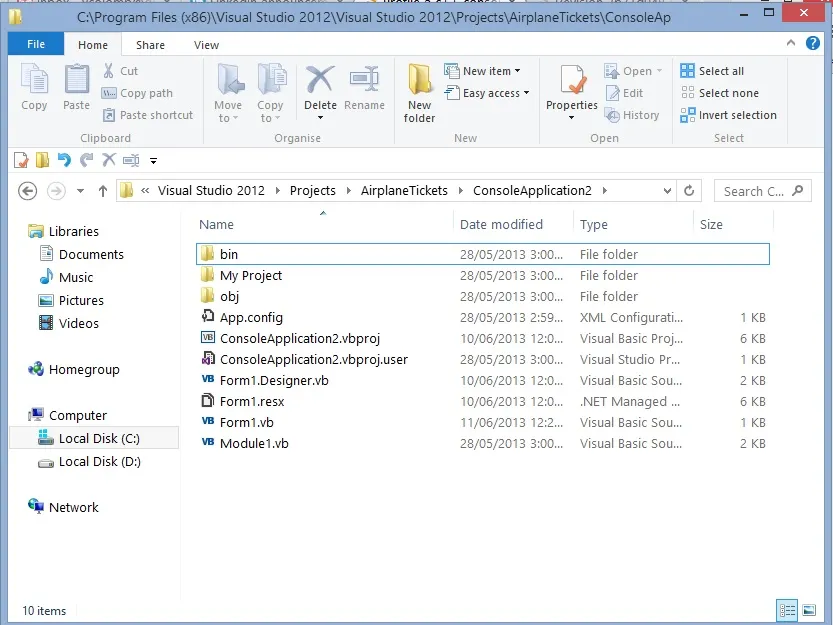Sort by Date modified column
This screenshot has width=833, height=625.
[x=501, y=224]
